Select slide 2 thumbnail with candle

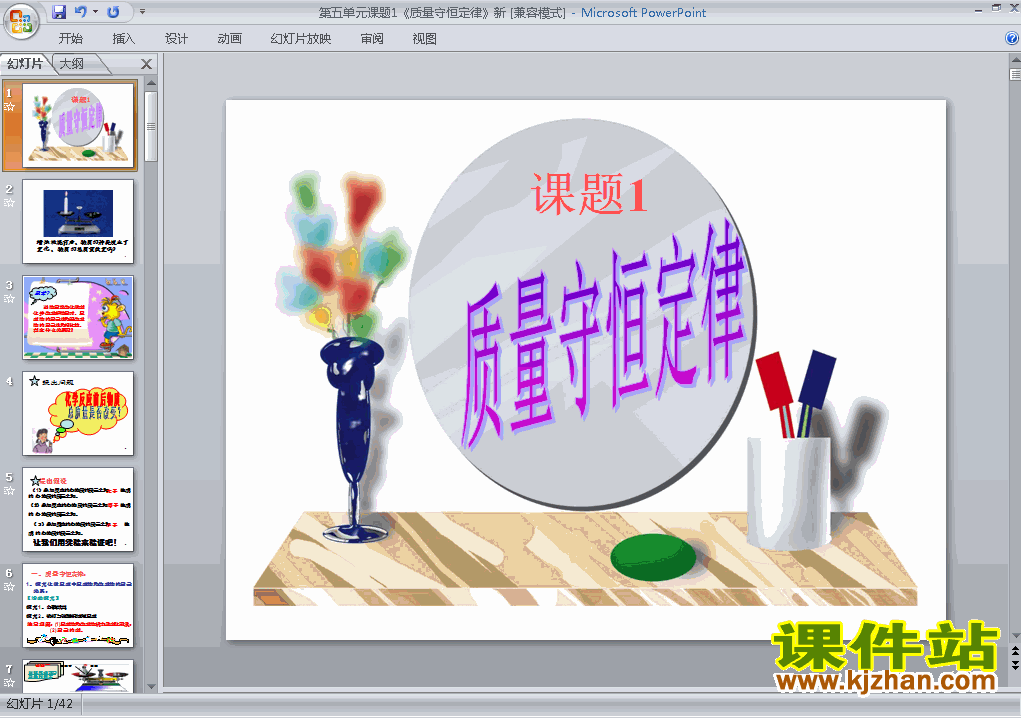click(78, 221)
